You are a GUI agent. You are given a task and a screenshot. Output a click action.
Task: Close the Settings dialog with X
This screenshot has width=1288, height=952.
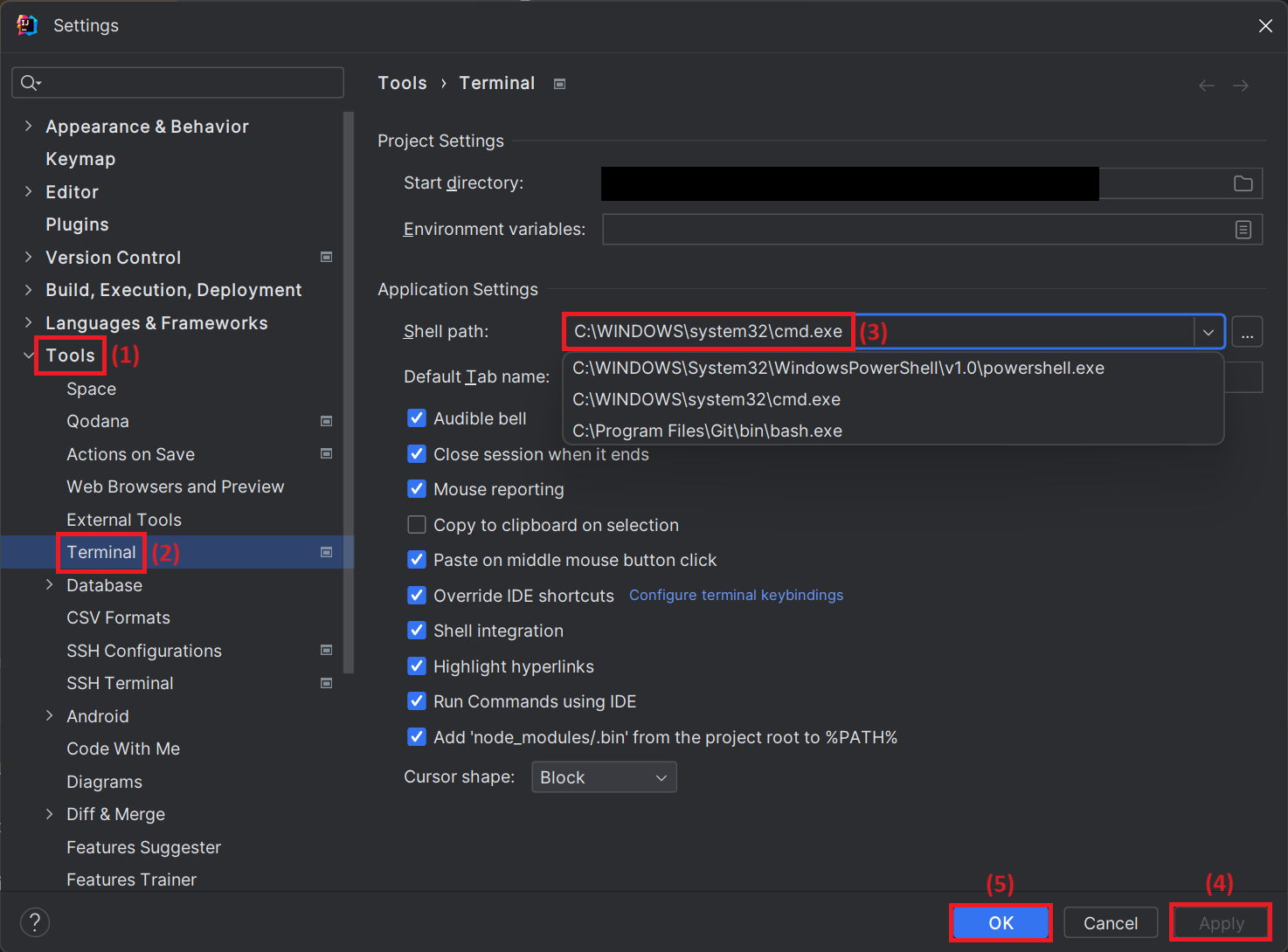(1265, 26)
